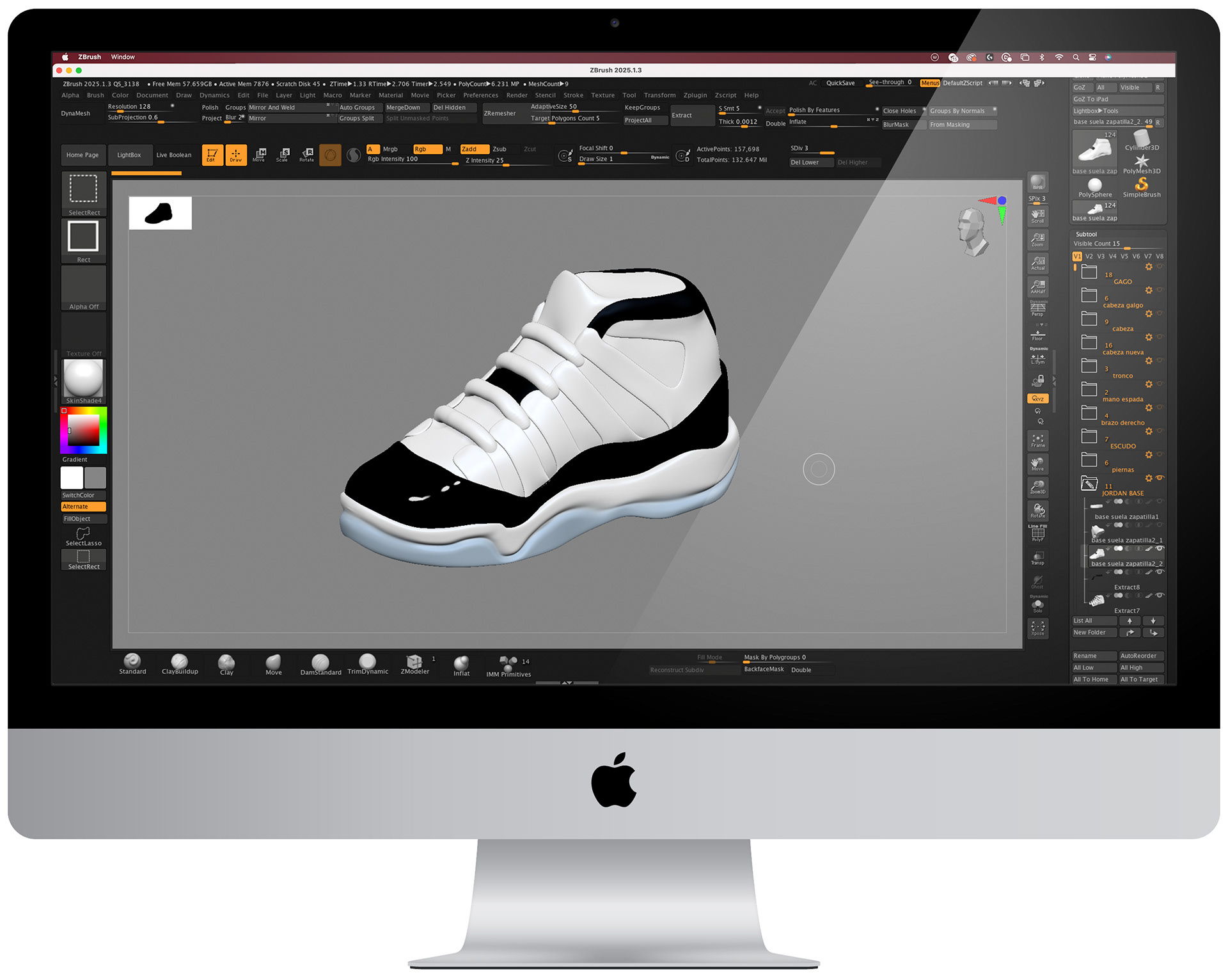Click the Xpose icon
The width and height of the screenshot is (1228, 980).
click(x=1037, y=628)
